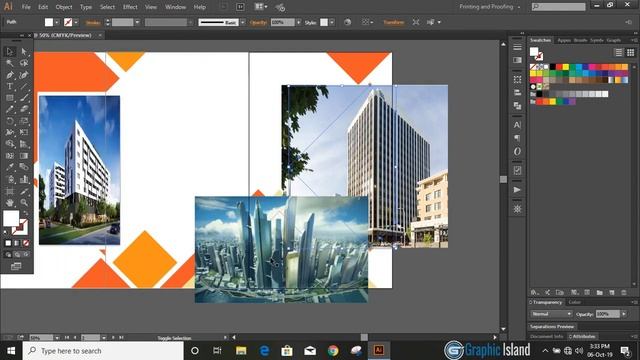
Task: Click the Isolate Selected Object icon
Action: [x=416, y=22]
